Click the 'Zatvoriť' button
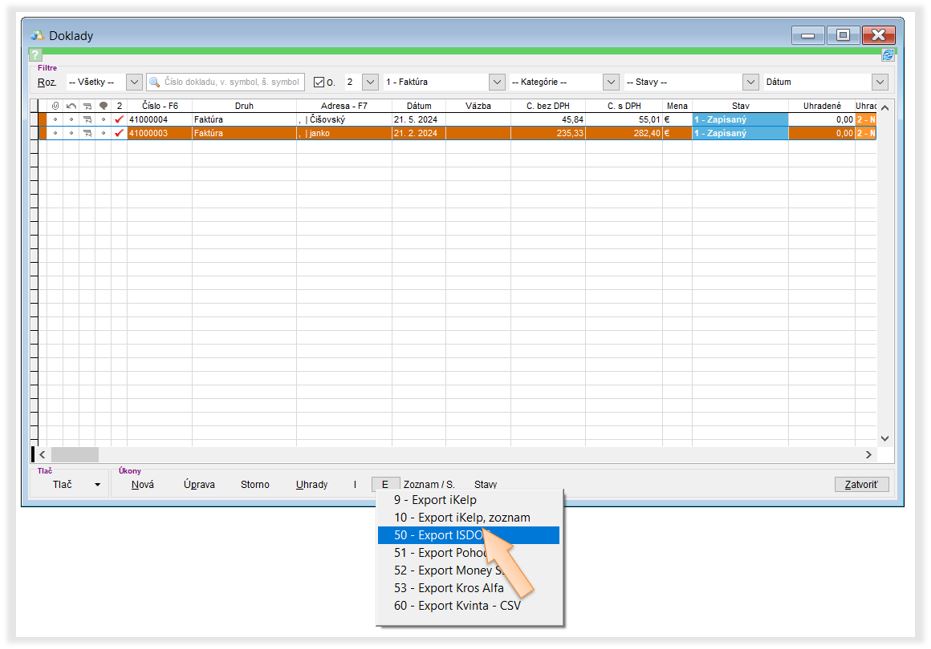This screenshot has width=931, height=649. pyautogui.click(x=861, y=485)
